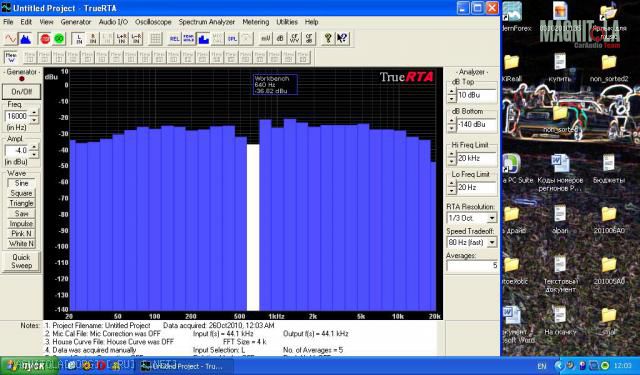Screen dimensions: 640x375
Task: Select the Бюджеты desktop document icon
Action: 609,169
